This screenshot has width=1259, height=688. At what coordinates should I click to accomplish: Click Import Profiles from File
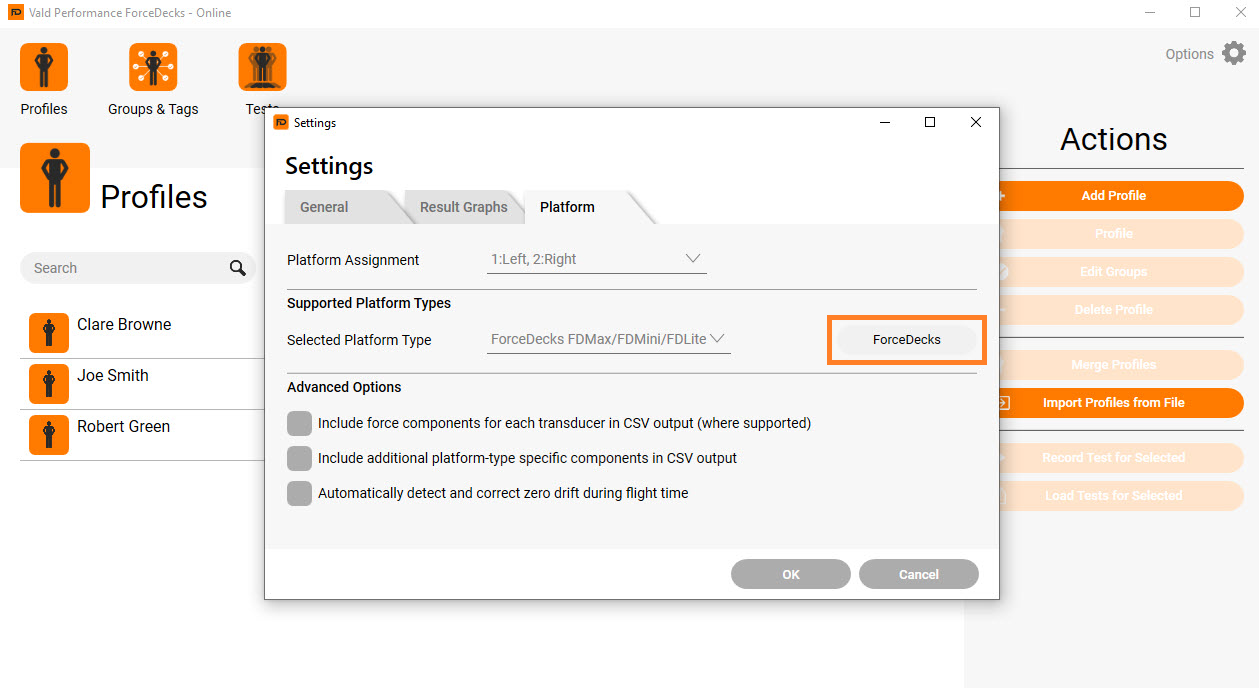[1113, 403]
